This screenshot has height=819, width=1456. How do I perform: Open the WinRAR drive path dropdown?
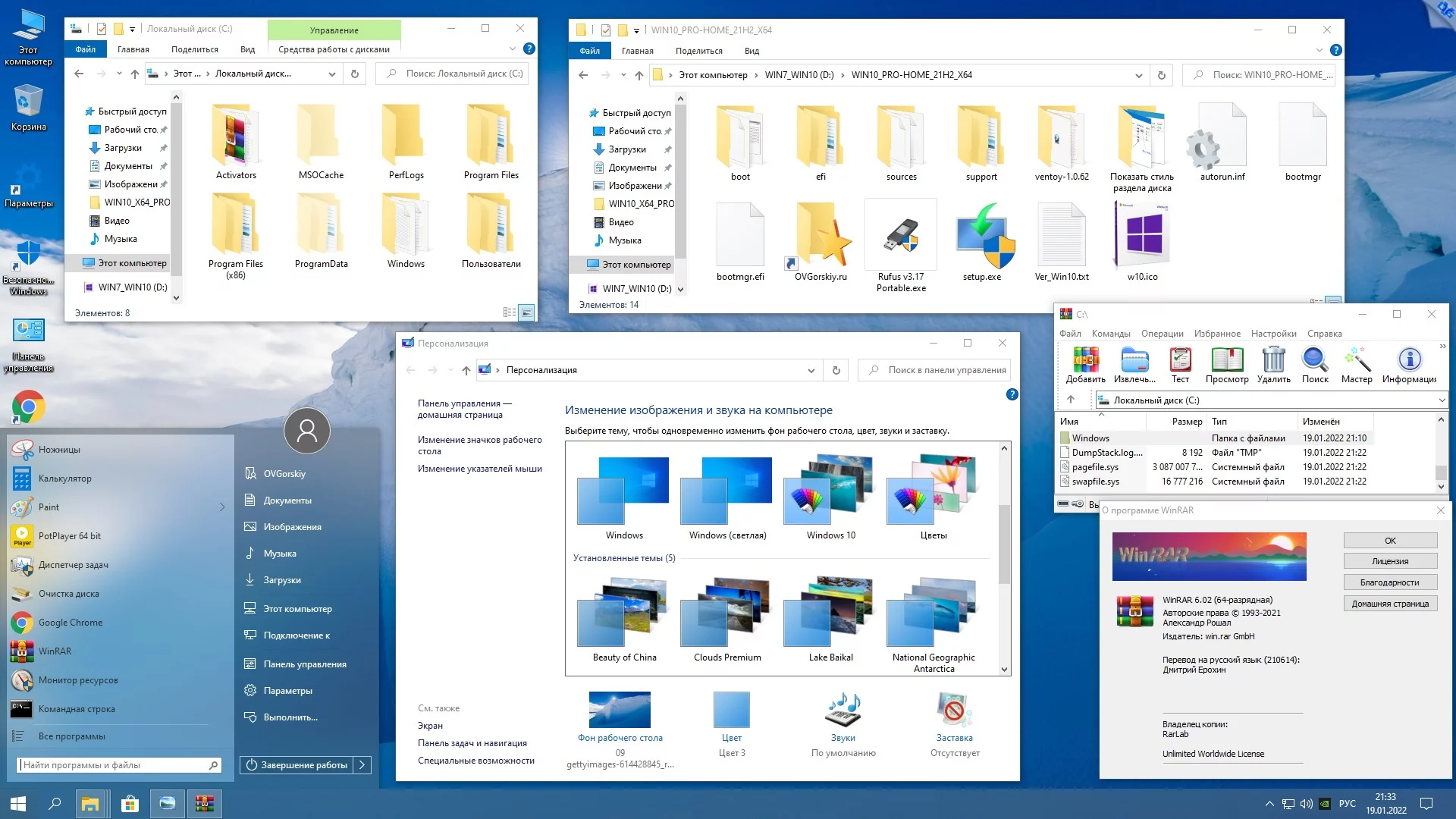(1441, 400)
